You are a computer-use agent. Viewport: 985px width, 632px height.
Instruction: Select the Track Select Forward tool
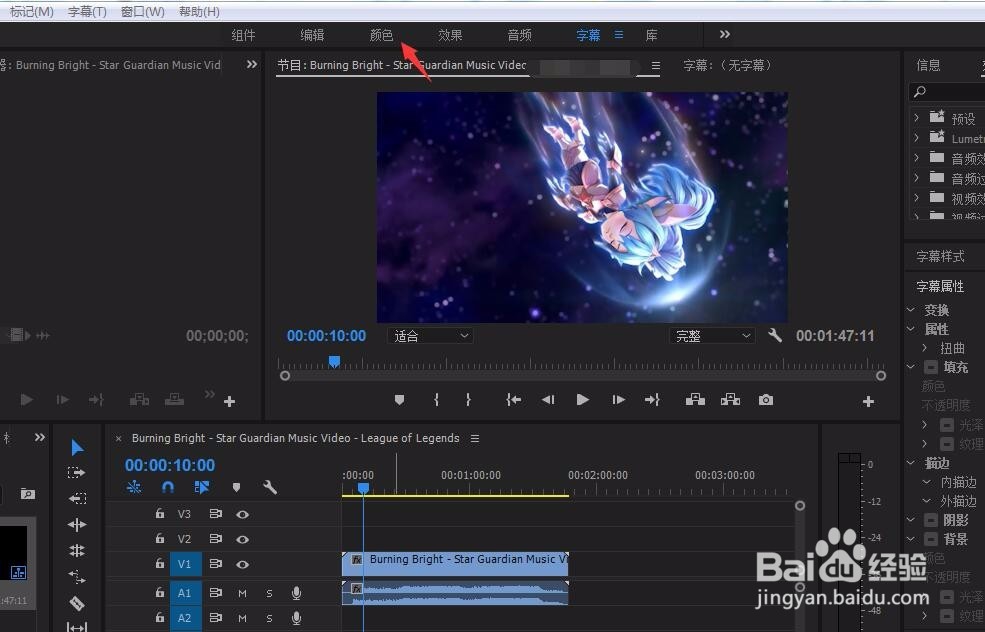(77, 472)
